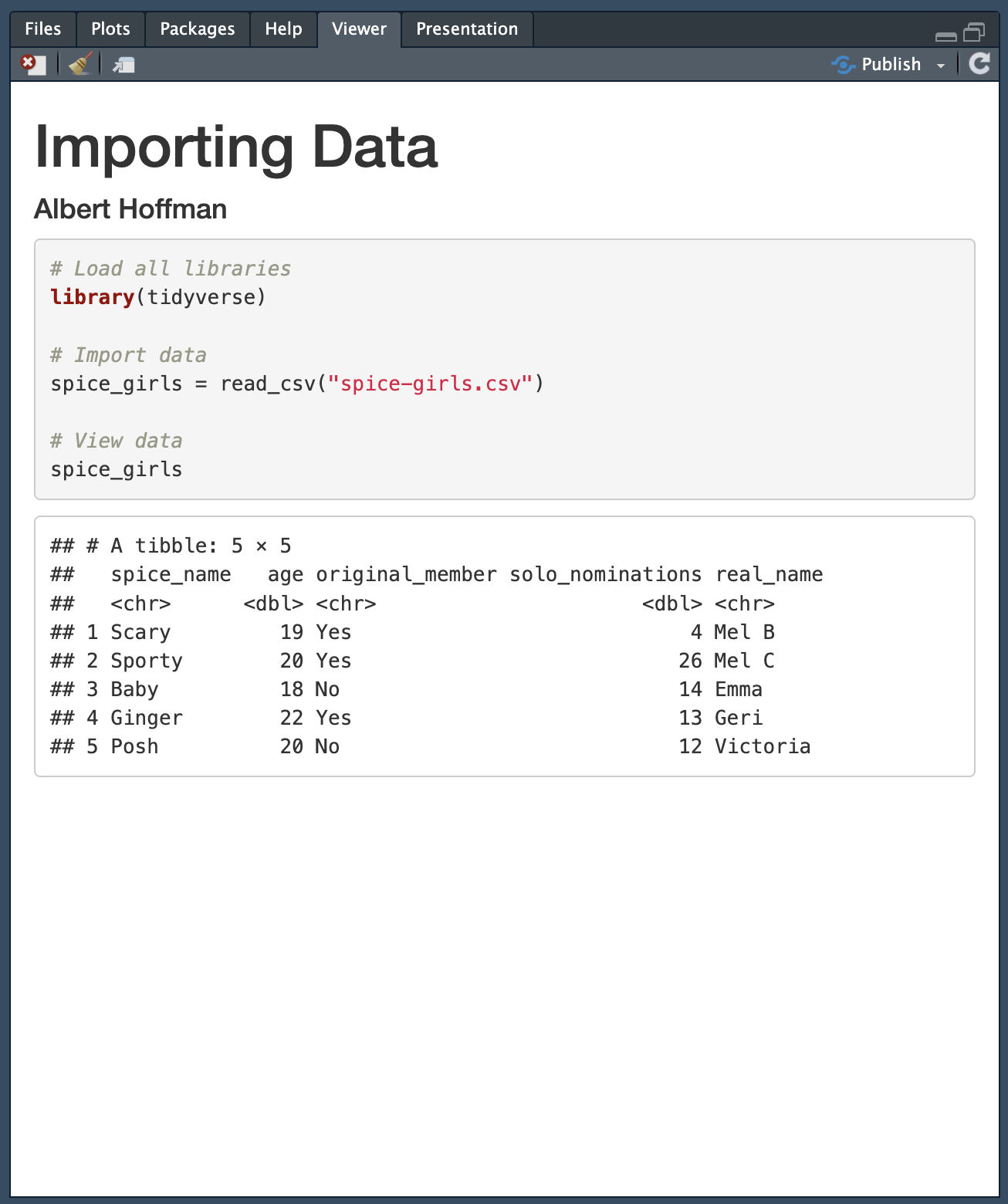The image size is (1008, 1204).
Task: Click the author name Albert Hoffman
Action: coord(130,209)
